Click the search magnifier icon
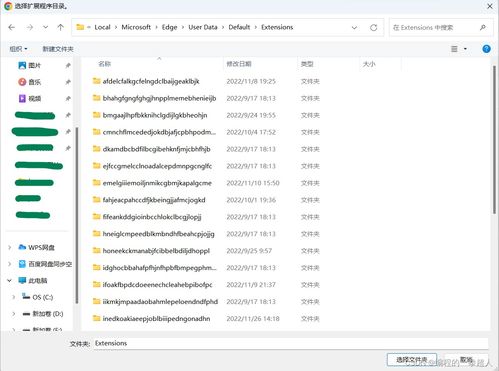 tap(483, 27)
